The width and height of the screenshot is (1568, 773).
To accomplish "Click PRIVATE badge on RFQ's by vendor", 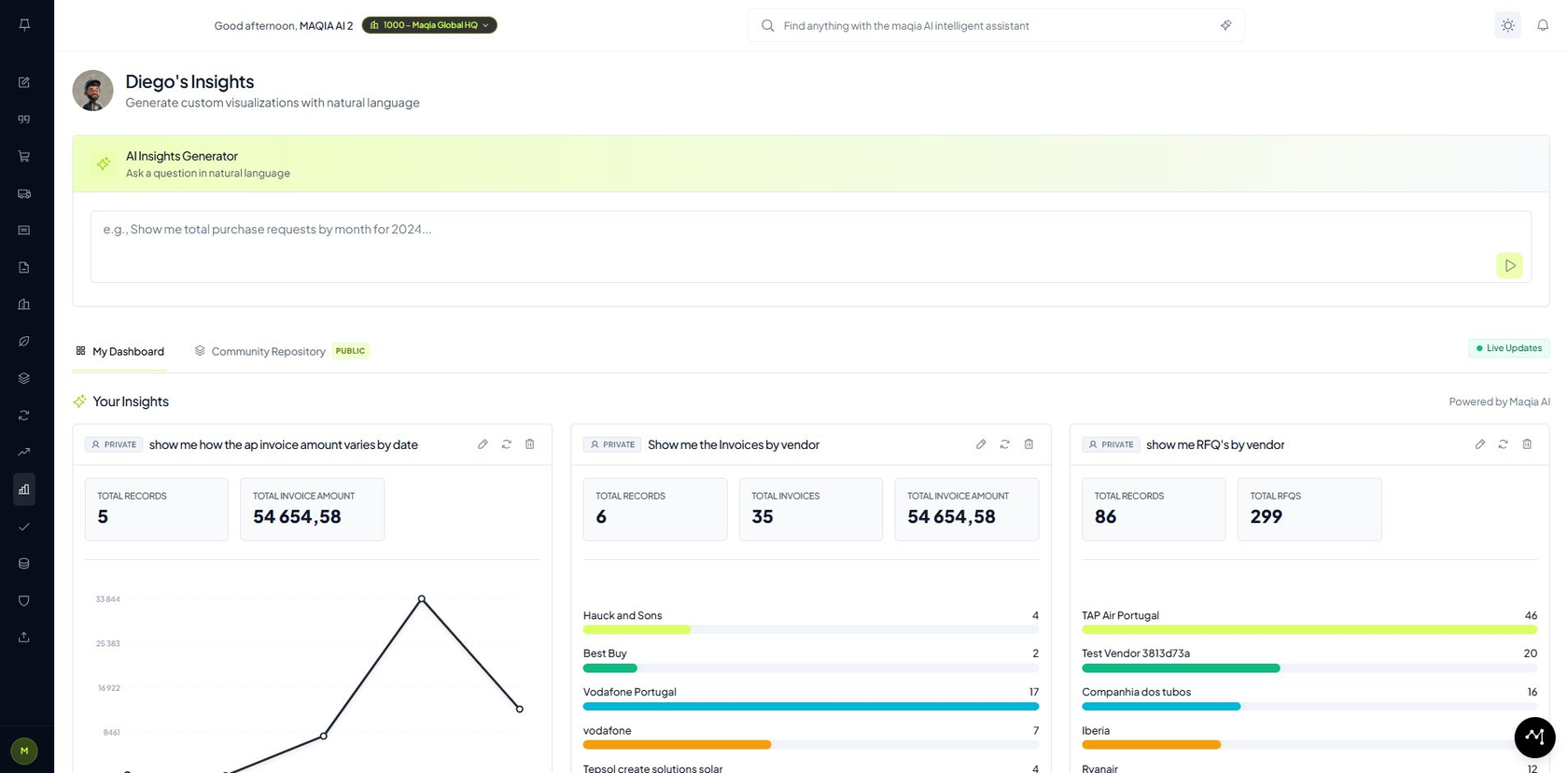I will click(1111, 444).
